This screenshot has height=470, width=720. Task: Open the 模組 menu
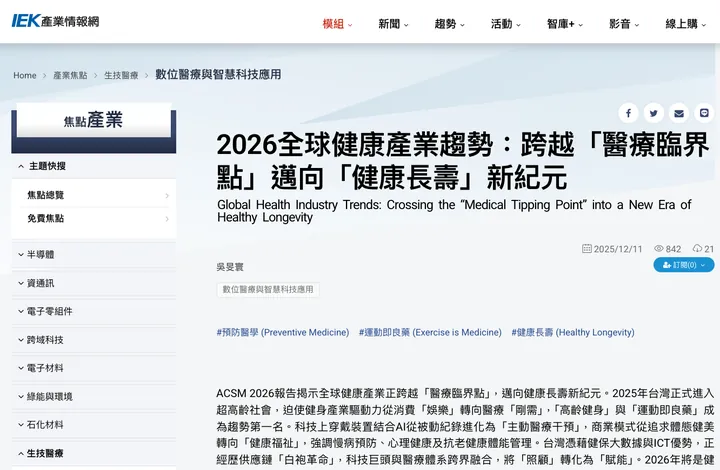click(338, 24)
